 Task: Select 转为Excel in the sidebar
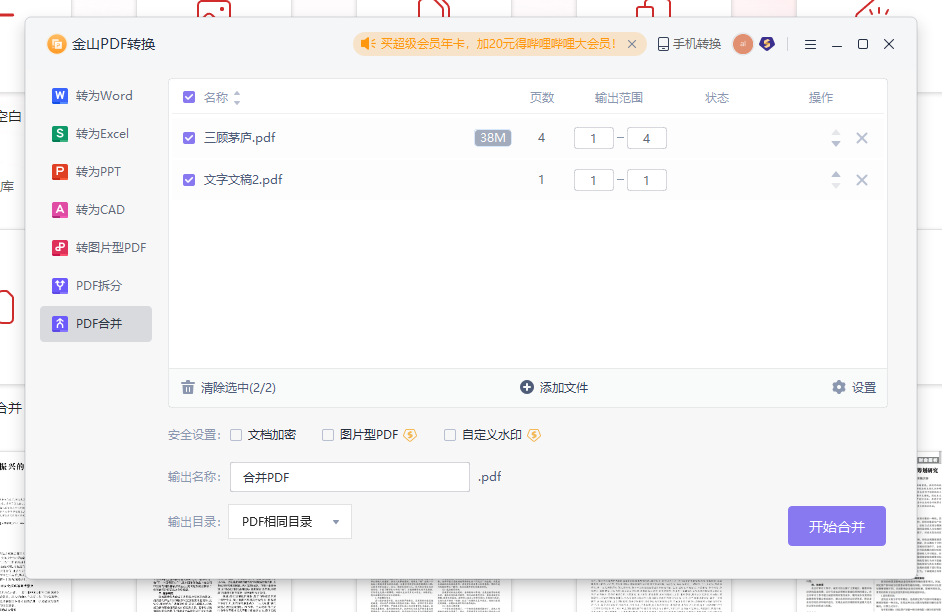point(96,134)
